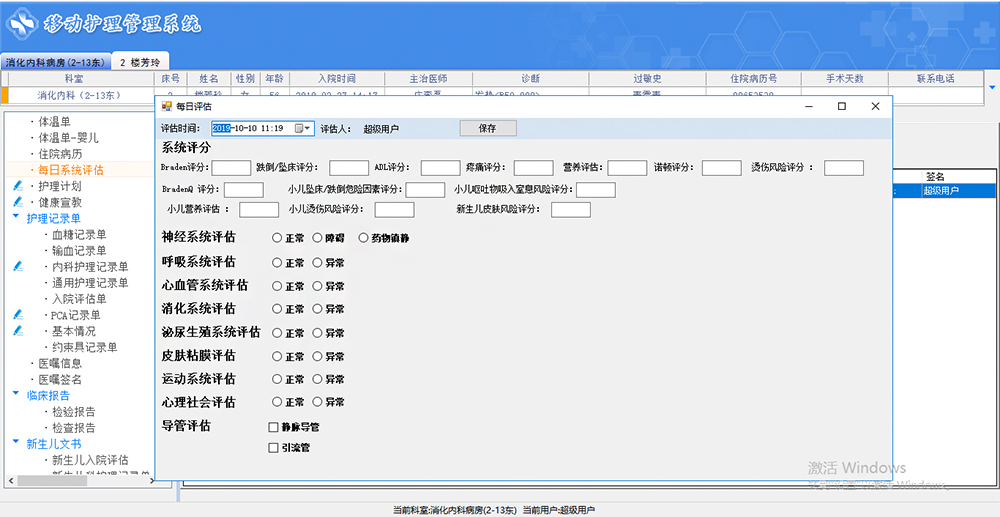Open 住院病历 in the sidebar

point(60,154)
